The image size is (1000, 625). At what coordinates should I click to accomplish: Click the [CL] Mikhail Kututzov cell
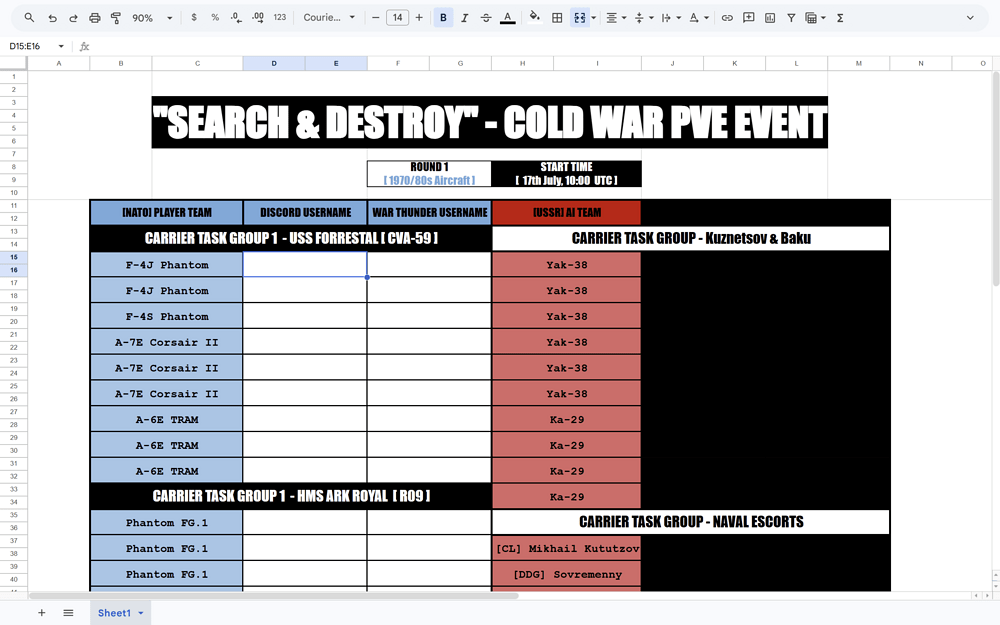pyautogui.click(x=566, y=548)
